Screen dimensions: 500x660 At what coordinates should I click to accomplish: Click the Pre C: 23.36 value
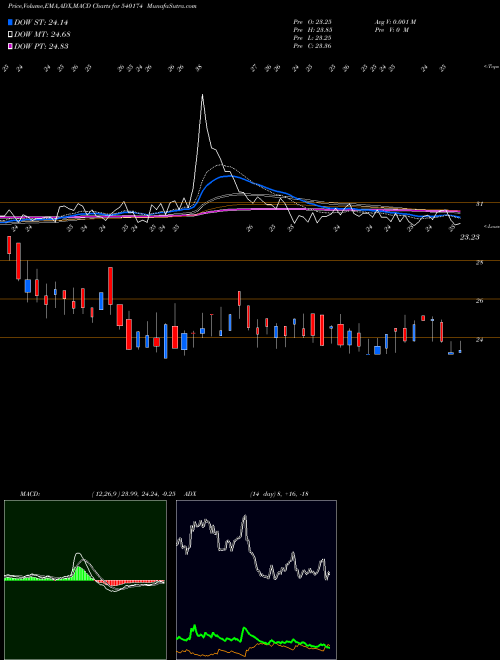coord(312,46)
